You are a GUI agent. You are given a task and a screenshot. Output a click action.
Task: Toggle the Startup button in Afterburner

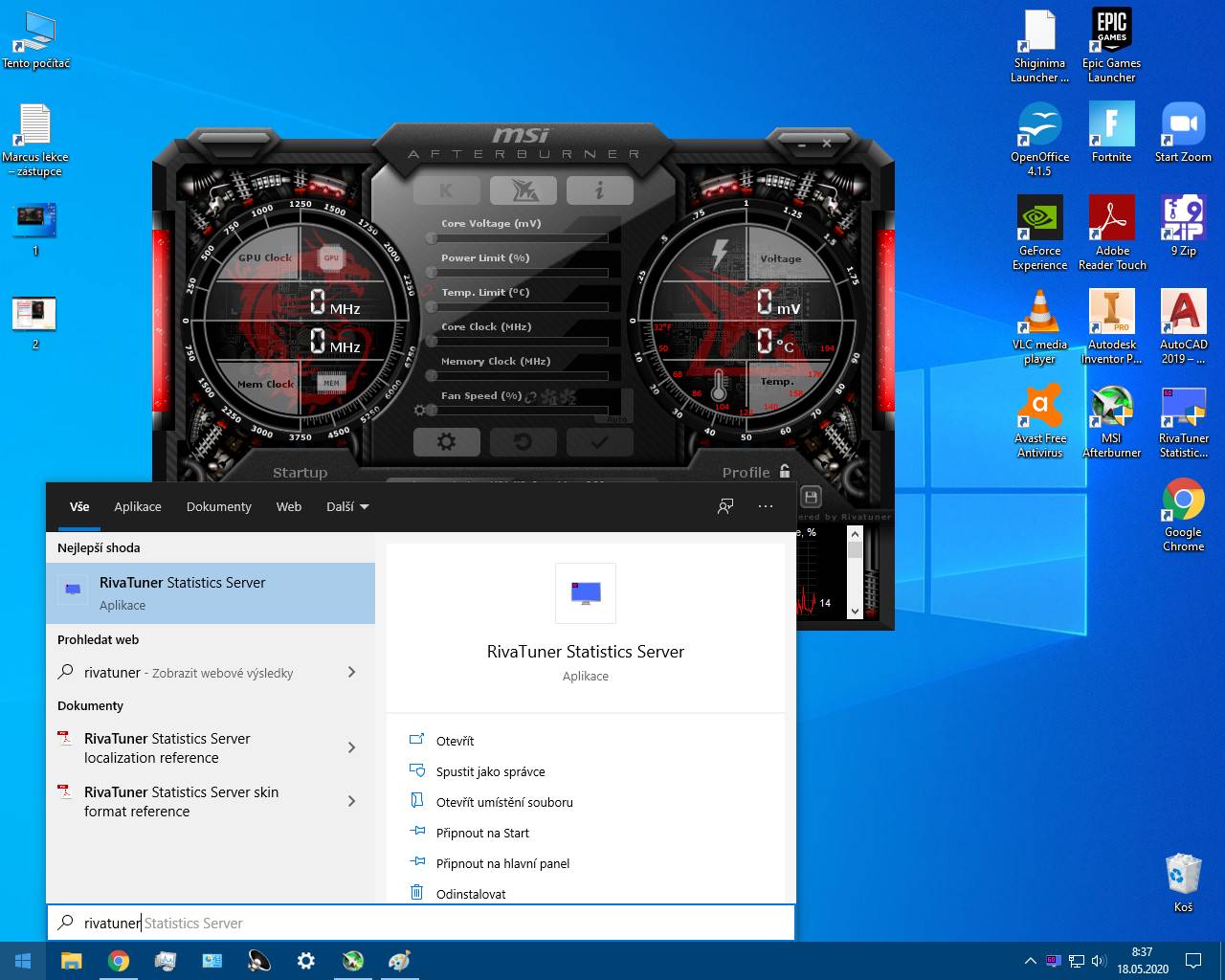[300, 473]
